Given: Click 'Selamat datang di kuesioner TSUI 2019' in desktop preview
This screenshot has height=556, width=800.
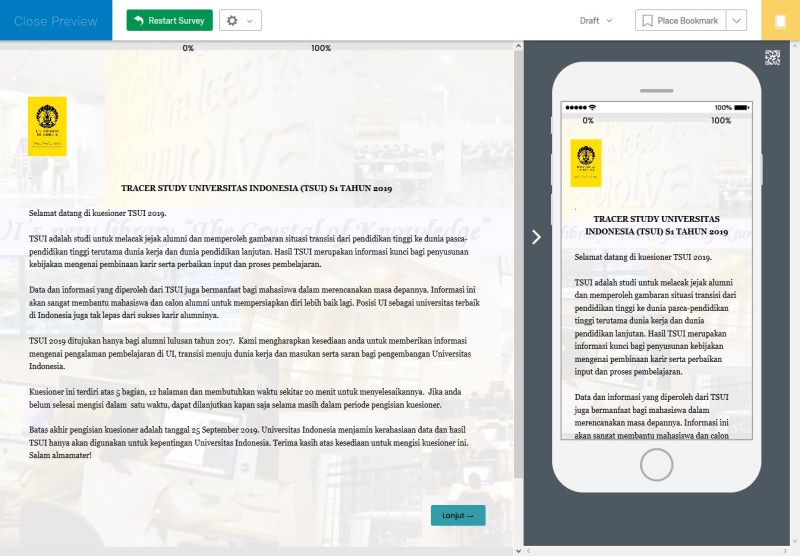Looking at the screenshot, I should click(x=97, y=213).
